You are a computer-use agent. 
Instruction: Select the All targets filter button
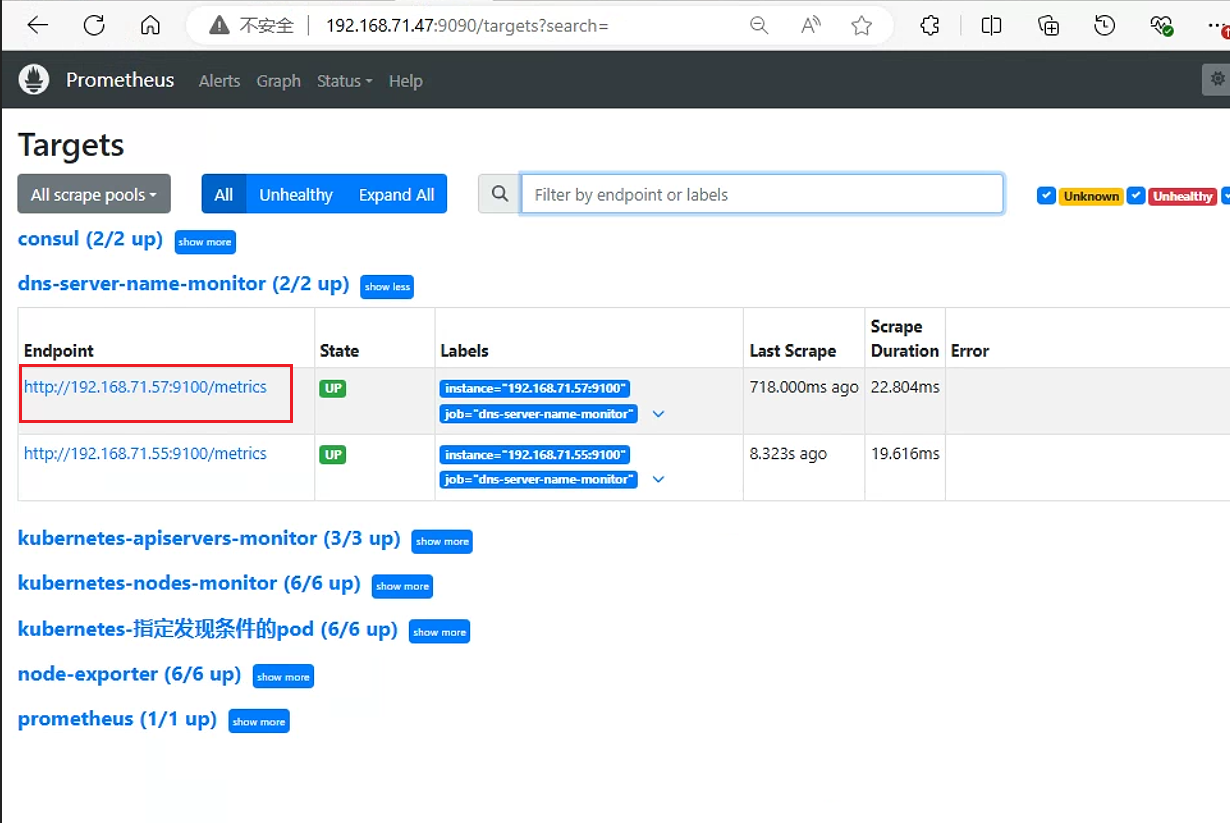coord(224,194)
